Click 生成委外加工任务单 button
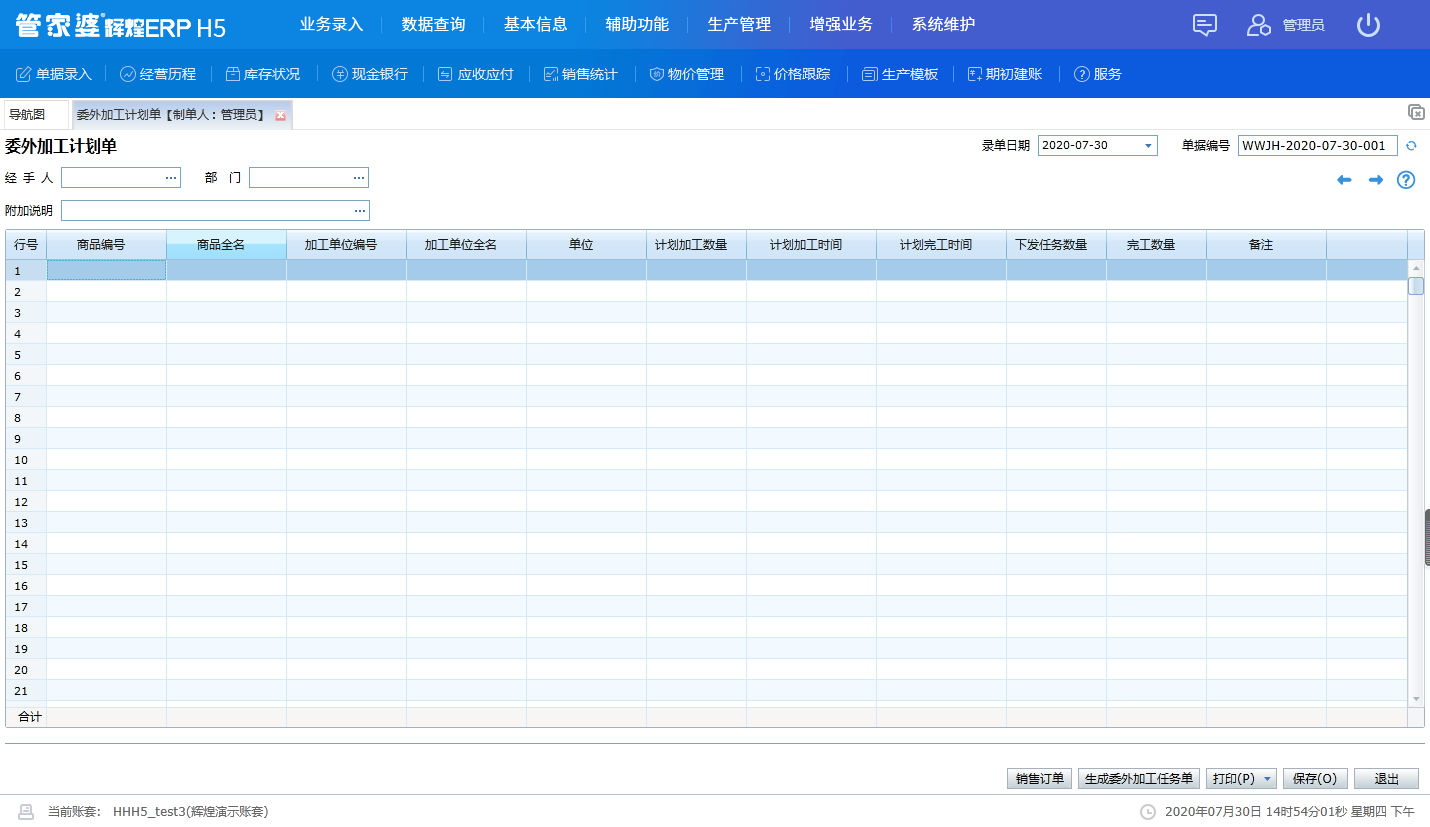The height and width of the screenshot is (827, 1430). [1138, 779]
